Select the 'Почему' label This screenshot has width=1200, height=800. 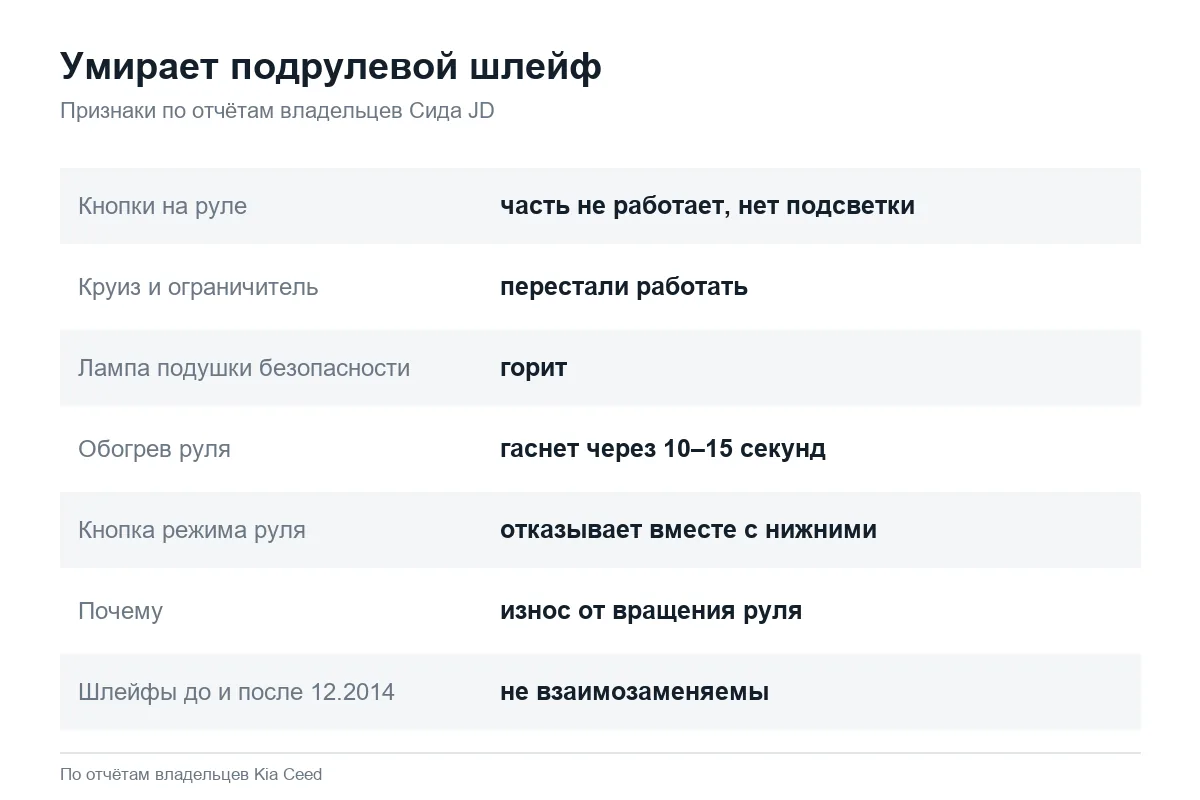(x=120, y=611)
